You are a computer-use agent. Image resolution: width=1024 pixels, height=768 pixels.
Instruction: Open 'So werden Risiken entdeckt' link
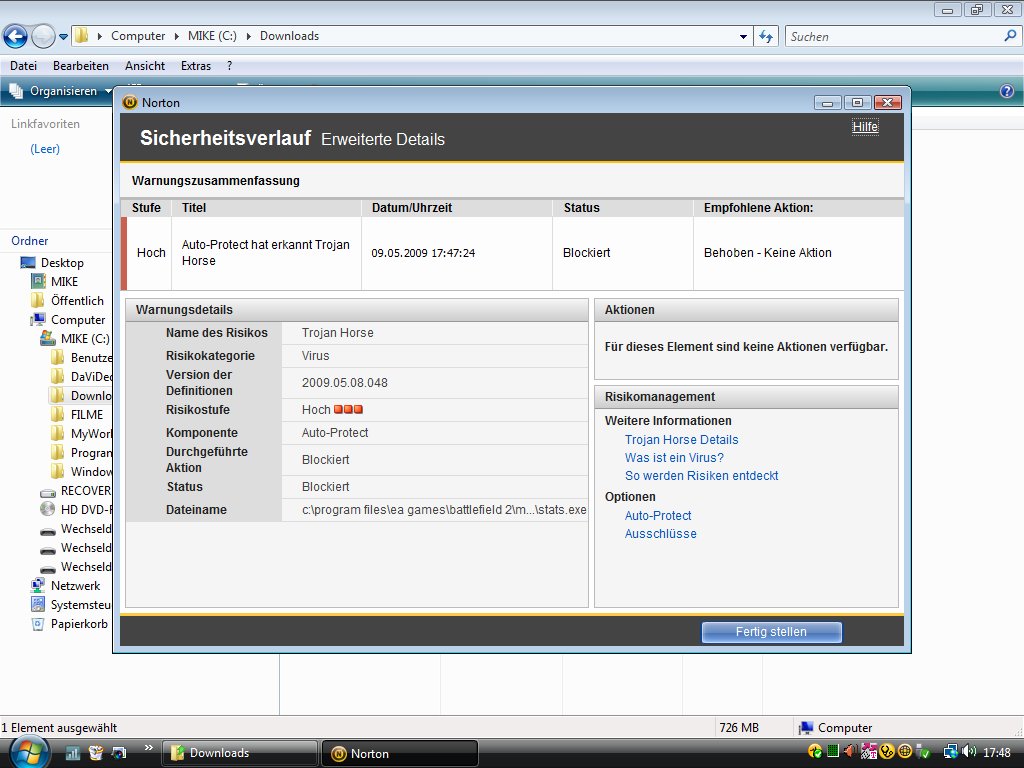click(701, 475)
